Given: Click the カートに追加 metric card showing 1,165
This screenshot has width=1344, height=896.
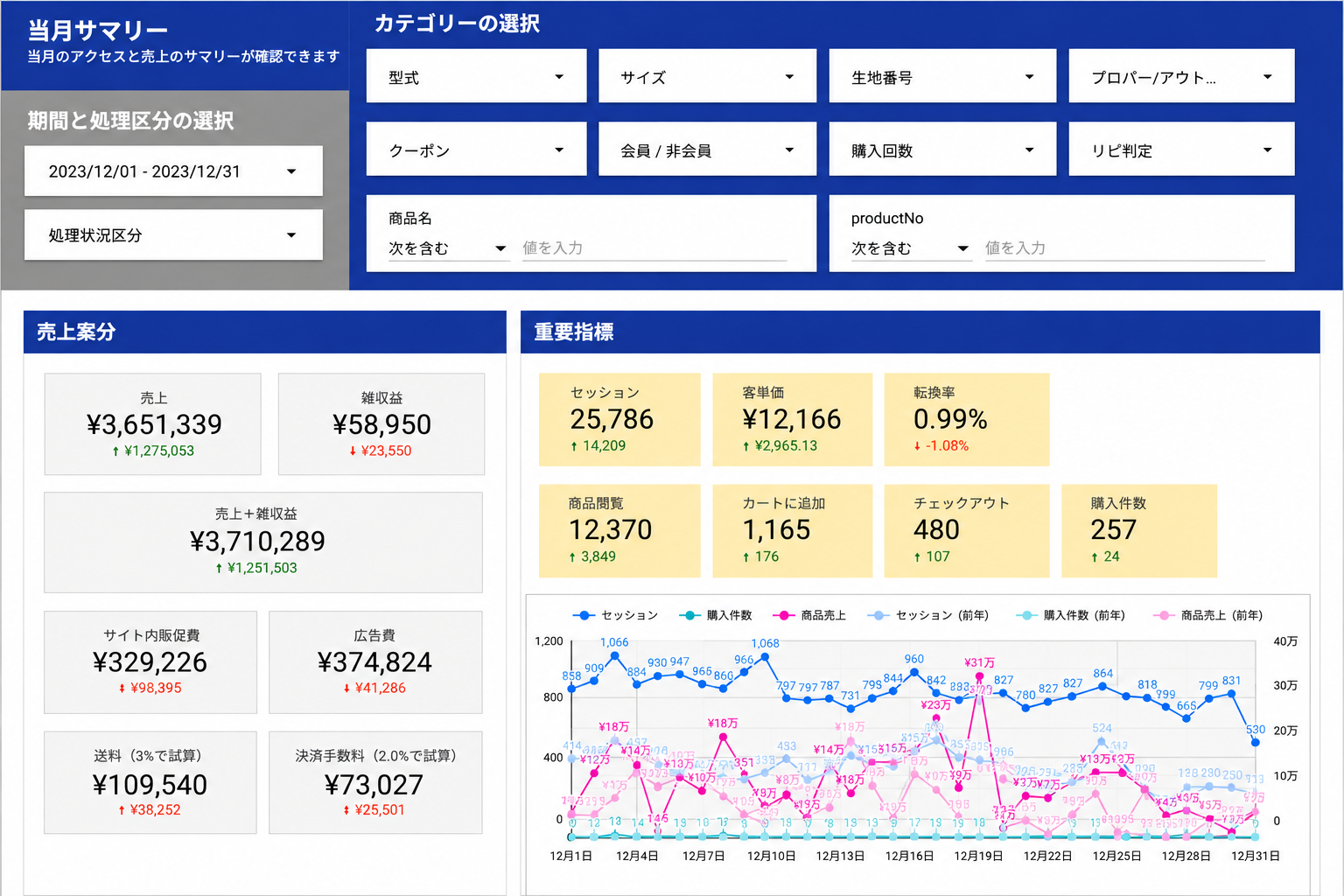Looking at the screenshot, I should coord(793,530).
